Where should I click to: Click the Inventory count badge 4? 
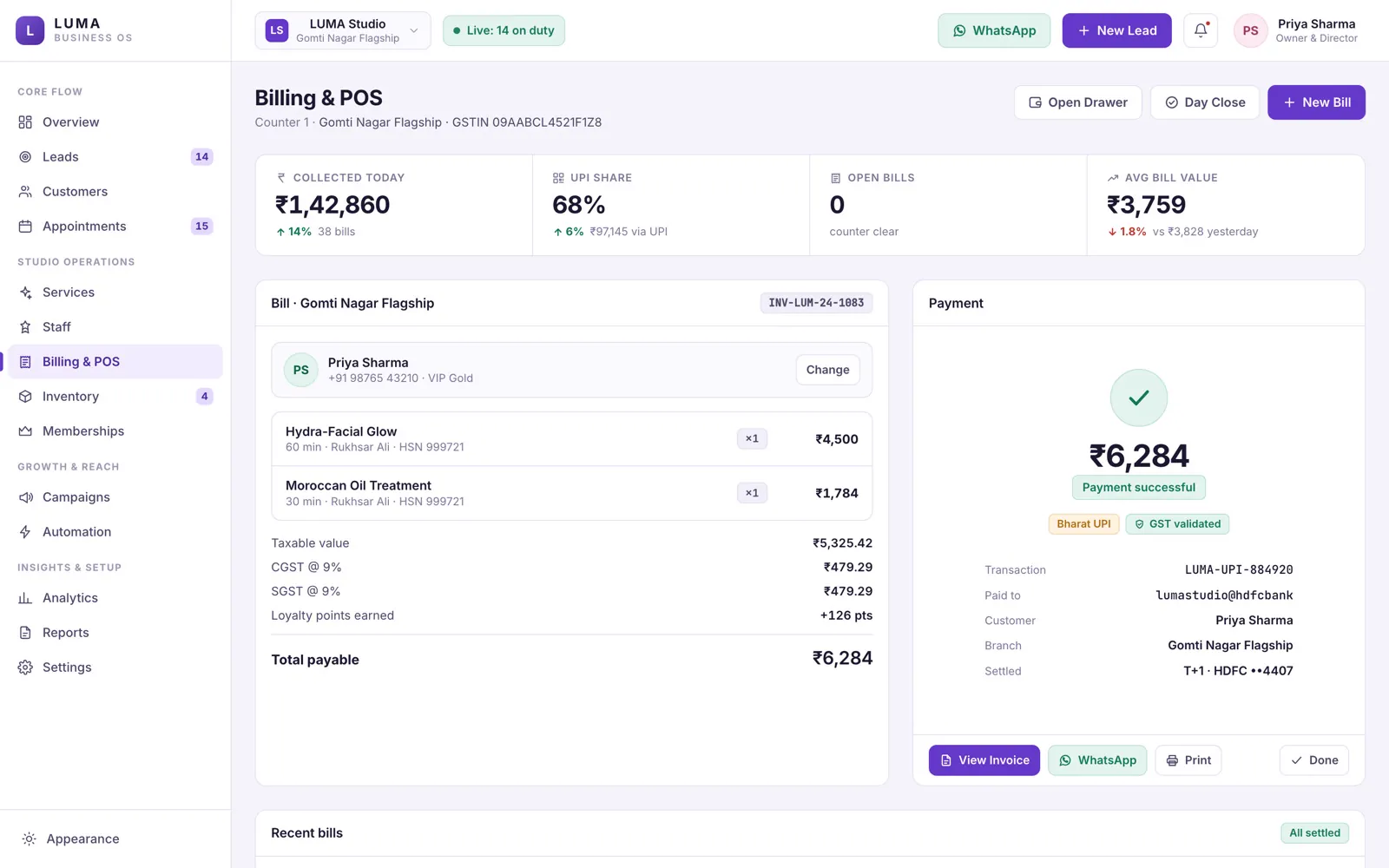point(204,397)
